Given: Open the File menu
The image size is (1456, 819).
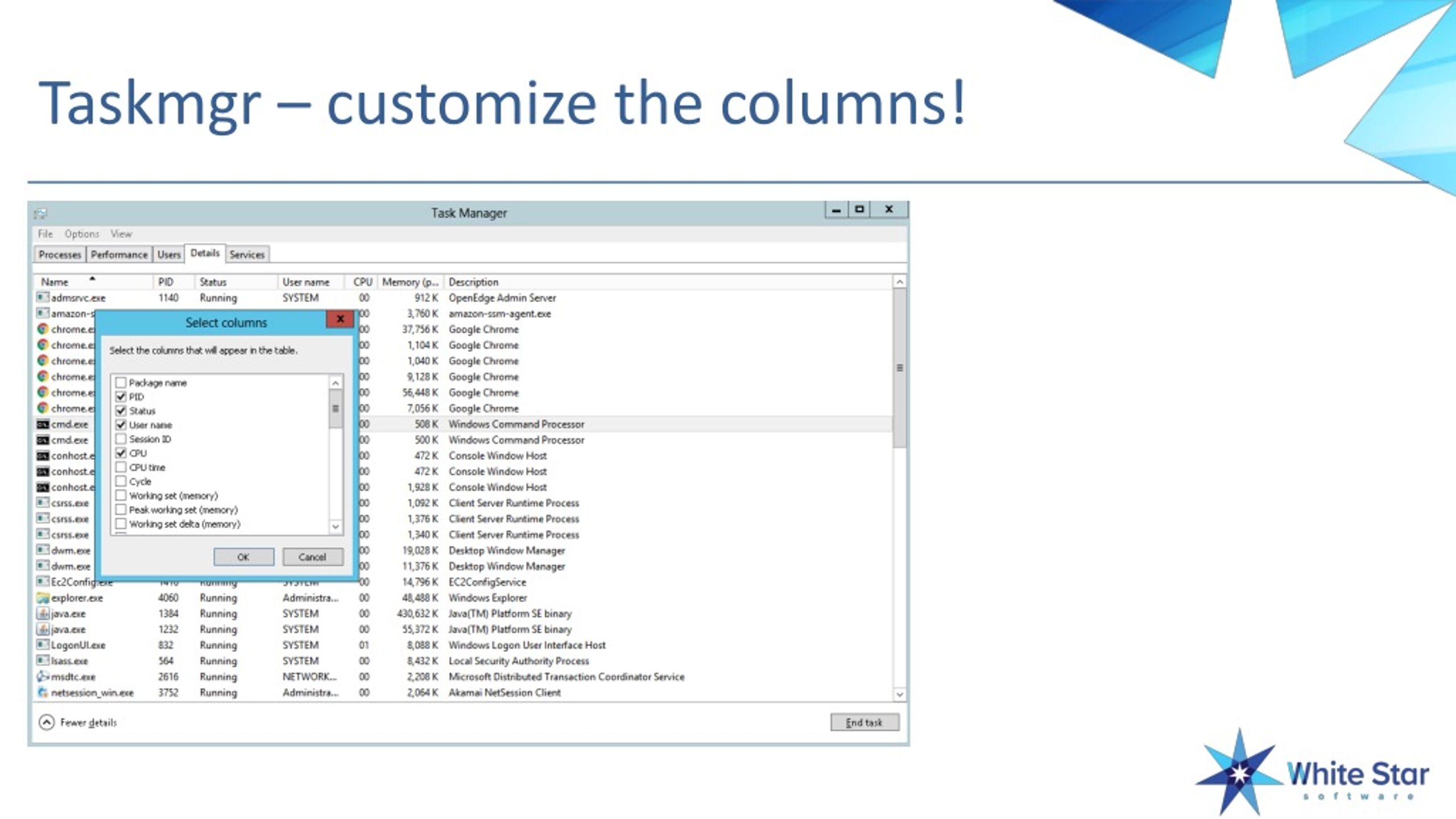Looking at the screenshot, I should 45,234.
